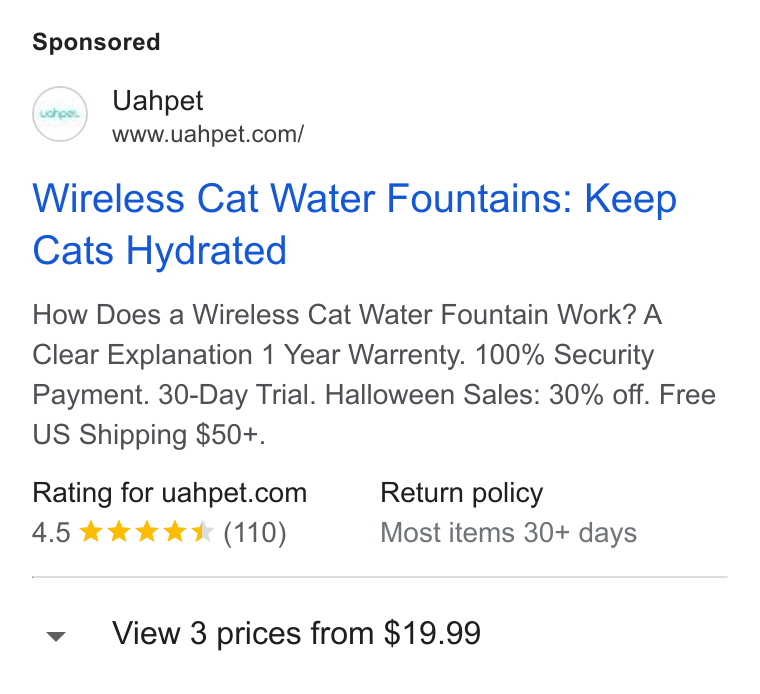Expand the View 3 prices dropdown arrow
Image resolution: width=760 pixels, height=694 pixels.
click(x=56, y=636)
